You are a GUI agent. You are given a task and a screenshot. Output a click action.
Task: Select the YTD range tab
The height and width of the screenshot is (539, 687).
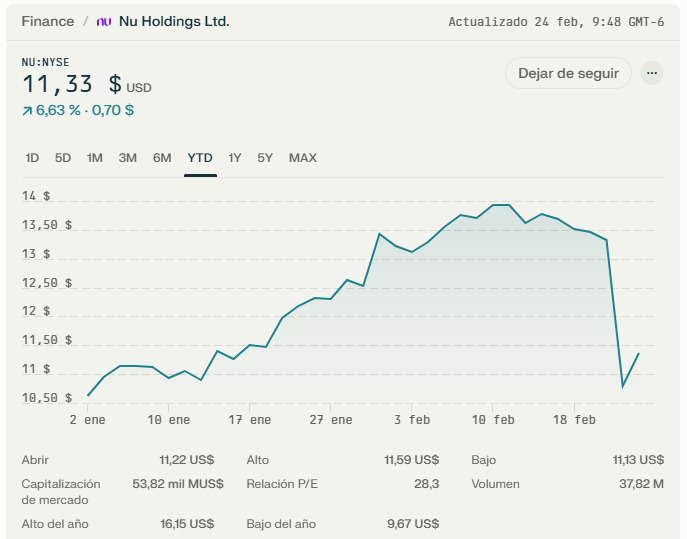tap(200, 158)
